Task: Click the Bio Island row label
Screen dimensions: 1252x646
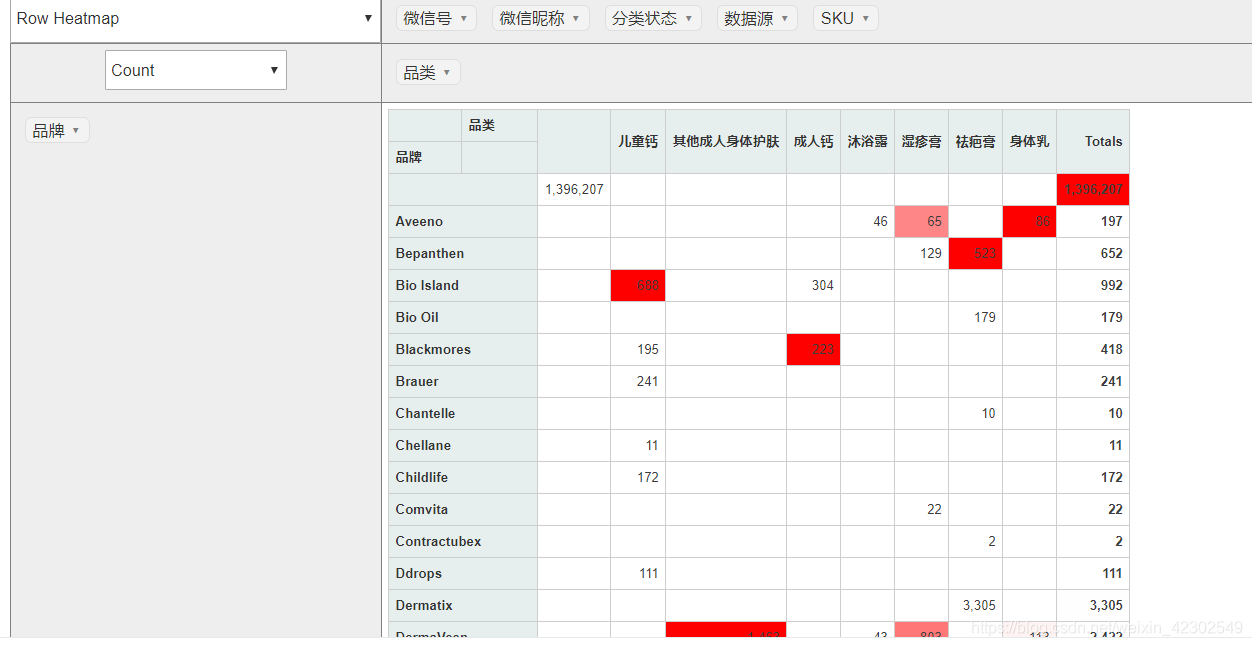Action: tap(426, 285)
